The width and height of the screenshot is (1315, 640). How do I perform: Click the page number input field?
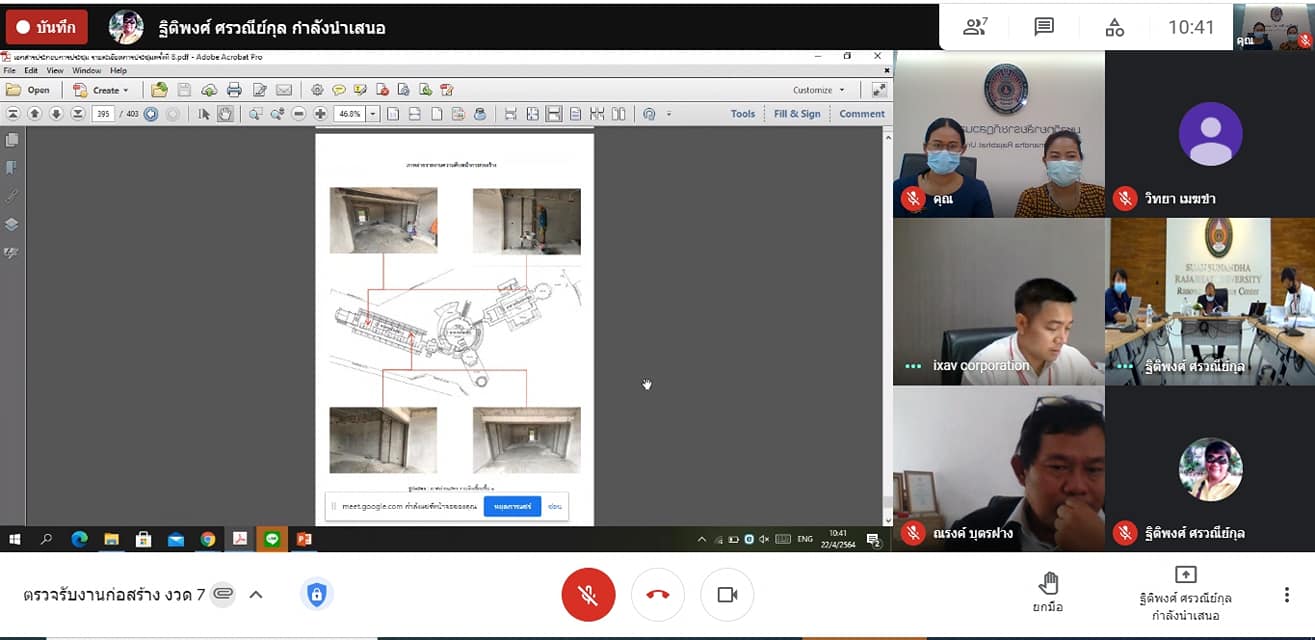[103, 114]
